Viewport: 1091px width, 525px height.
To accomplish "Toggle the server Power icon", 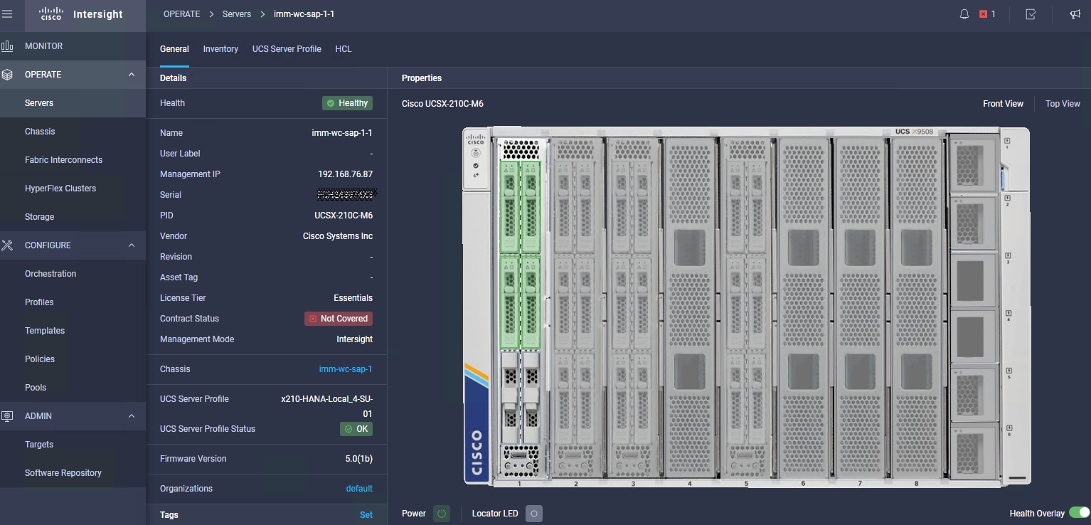I will [441, 514].
